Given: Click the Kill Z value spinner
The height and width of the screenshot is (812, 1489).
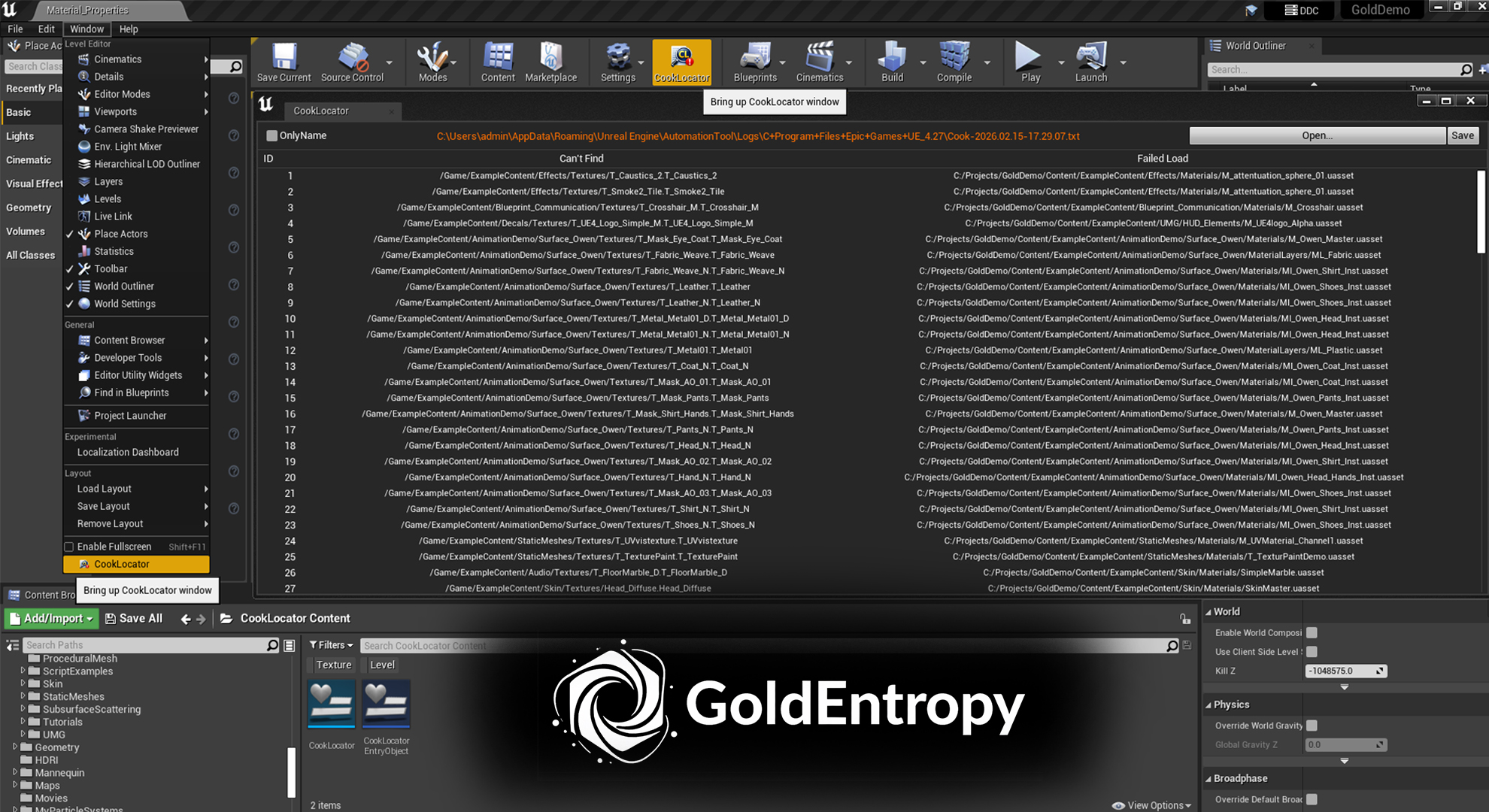Looking at the screenshot, I should [1346, 671].
